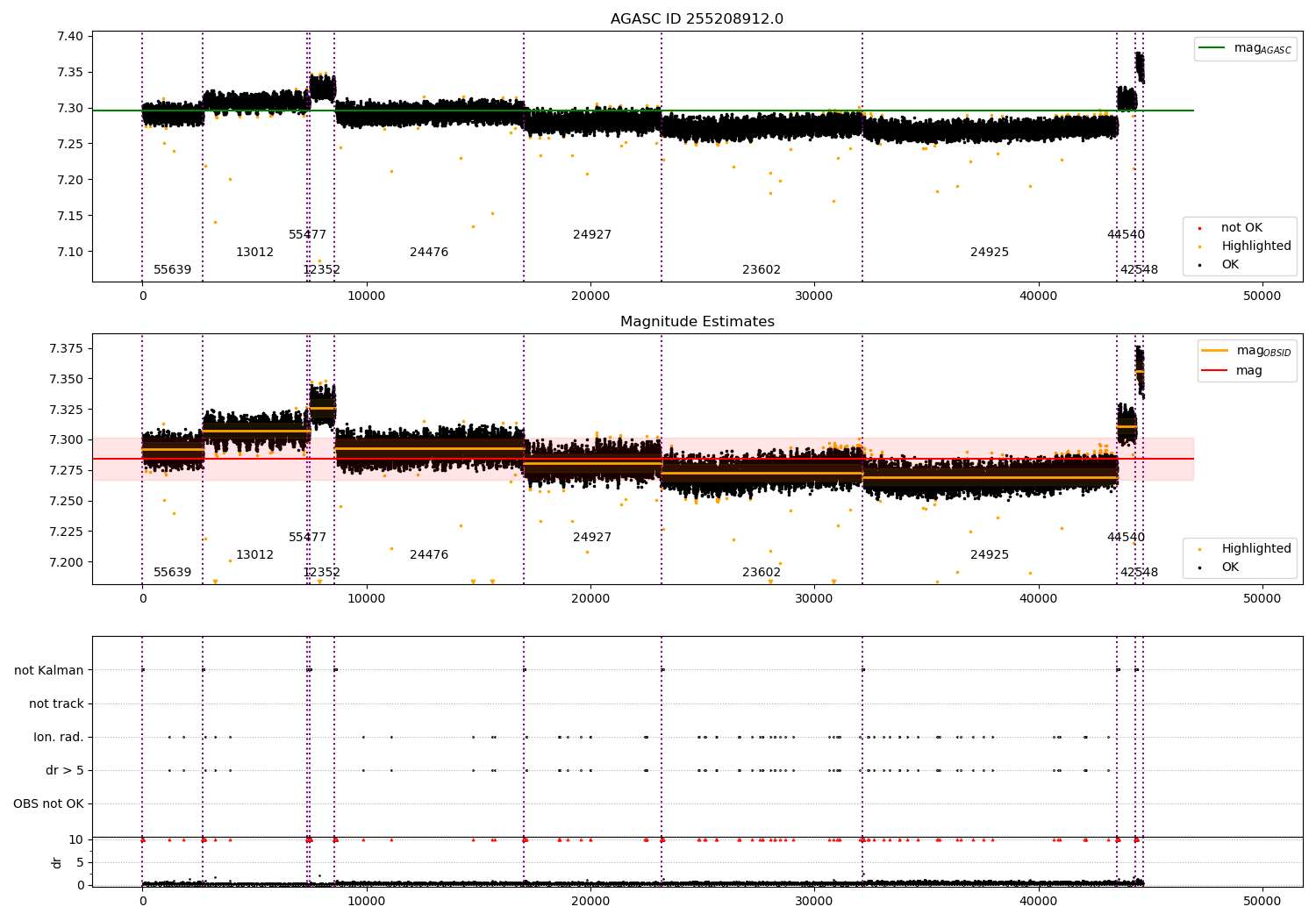Click the red 'mag' legend line sample
This screenshot has width=1316, height=921.
1215,371
